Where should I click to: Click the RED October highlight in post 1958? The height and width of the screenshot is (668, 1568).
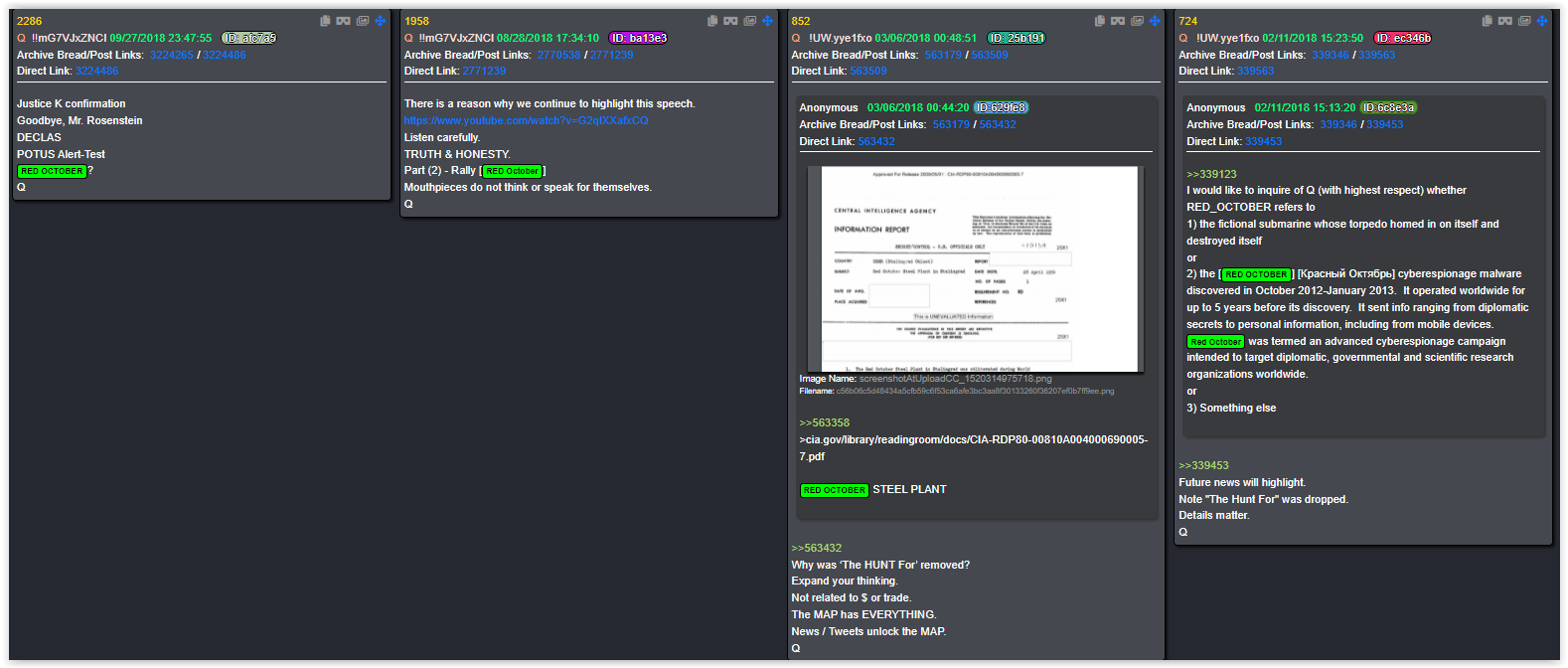pyautogui.click(x=512, y=171)
